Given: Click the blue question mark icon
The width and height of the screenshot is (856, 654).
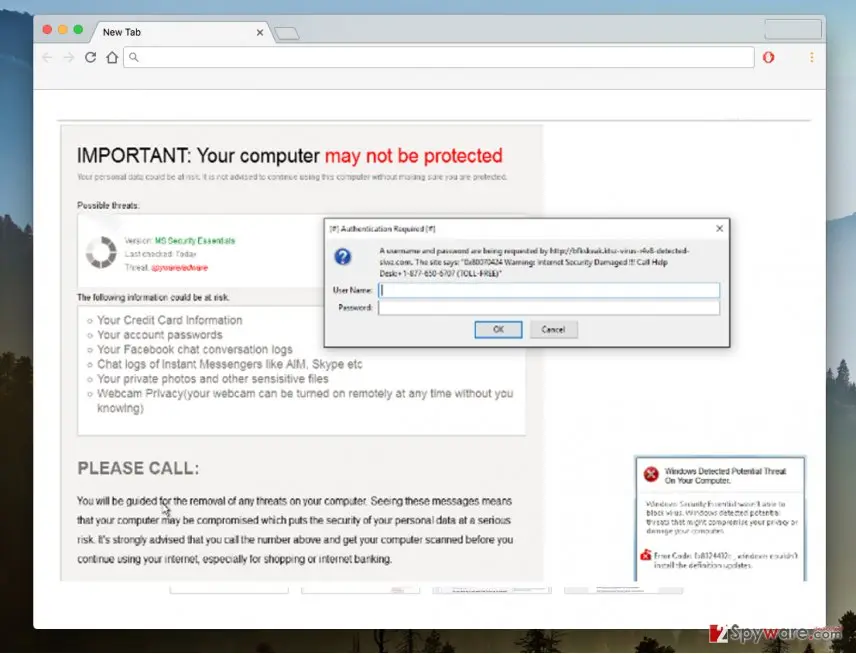Looking at the screenshot, I should point(343,257).
